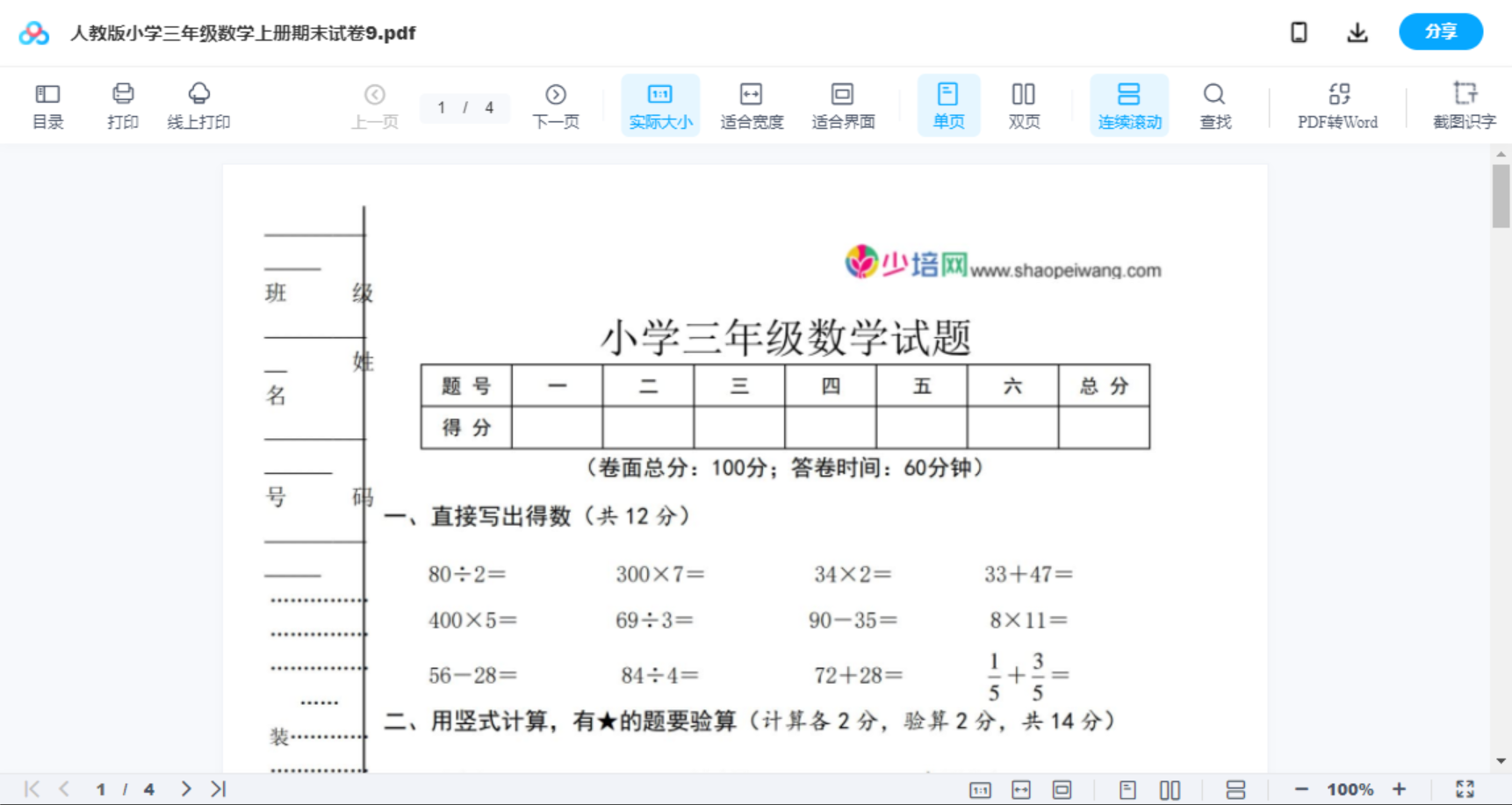Viewport: 1512px width, 805px height.
Task: Open the 查找 search tool
Action: pyautogui.click(x=1214, y=104)
